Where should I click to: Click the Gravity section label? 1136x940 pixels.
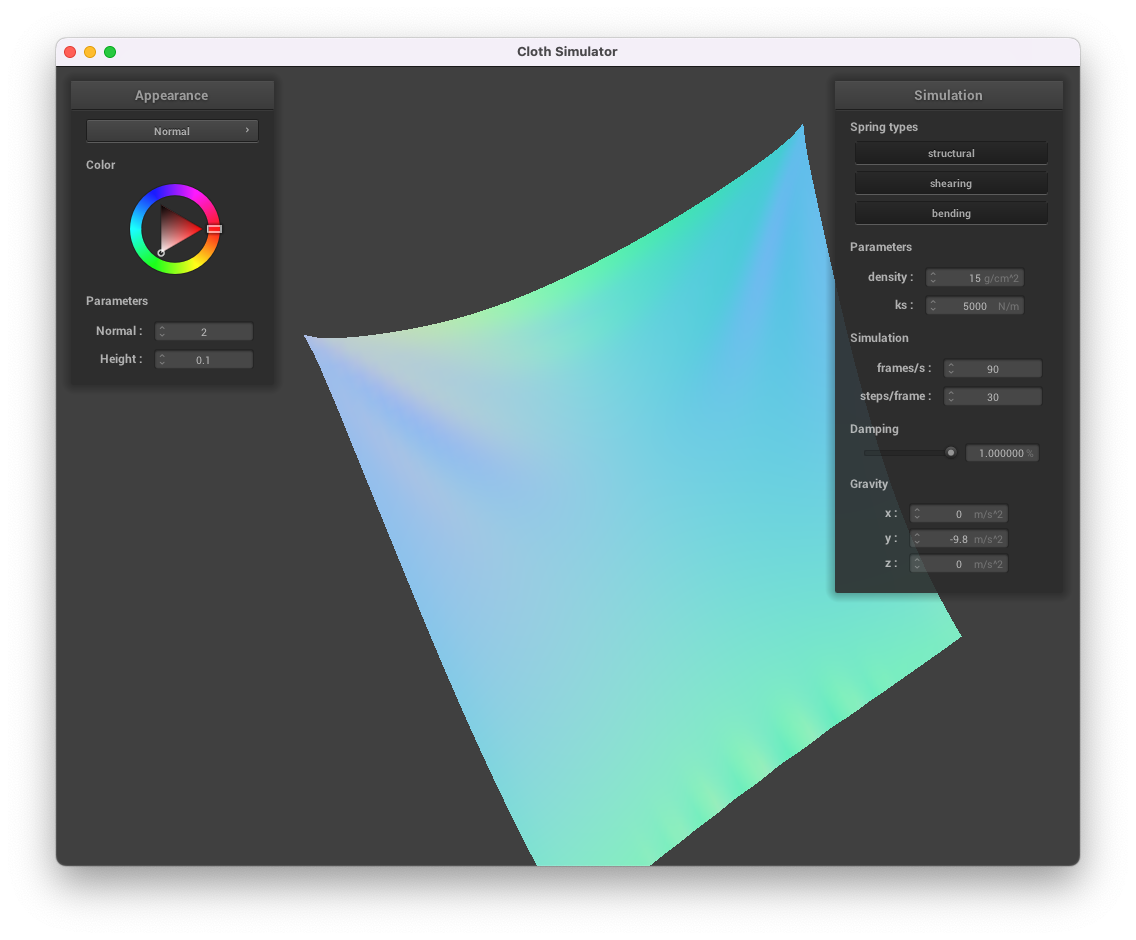coord(869,484)
